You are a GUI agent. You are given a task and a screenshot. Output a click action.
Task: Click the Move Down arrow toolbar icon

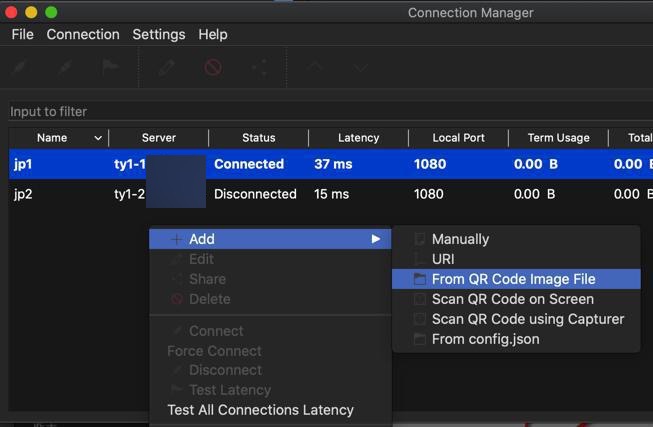(360, 67)
